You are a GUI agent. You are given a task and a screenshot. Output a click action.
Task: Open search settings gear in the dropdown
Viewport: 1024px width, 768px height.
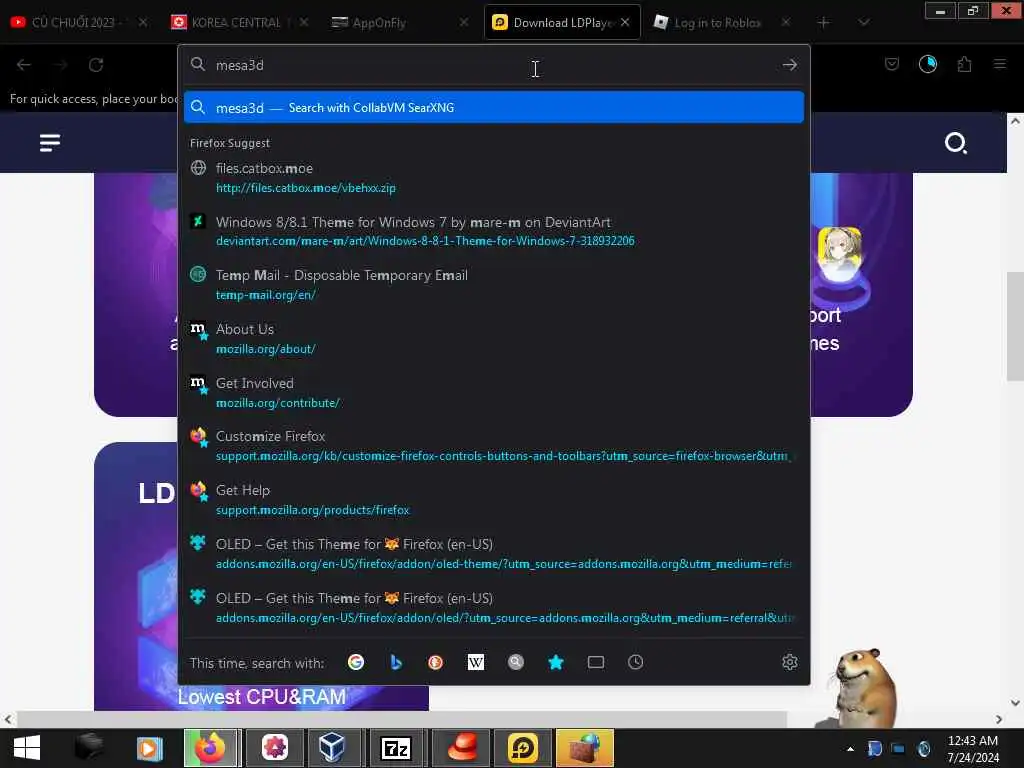click(790, 662)
